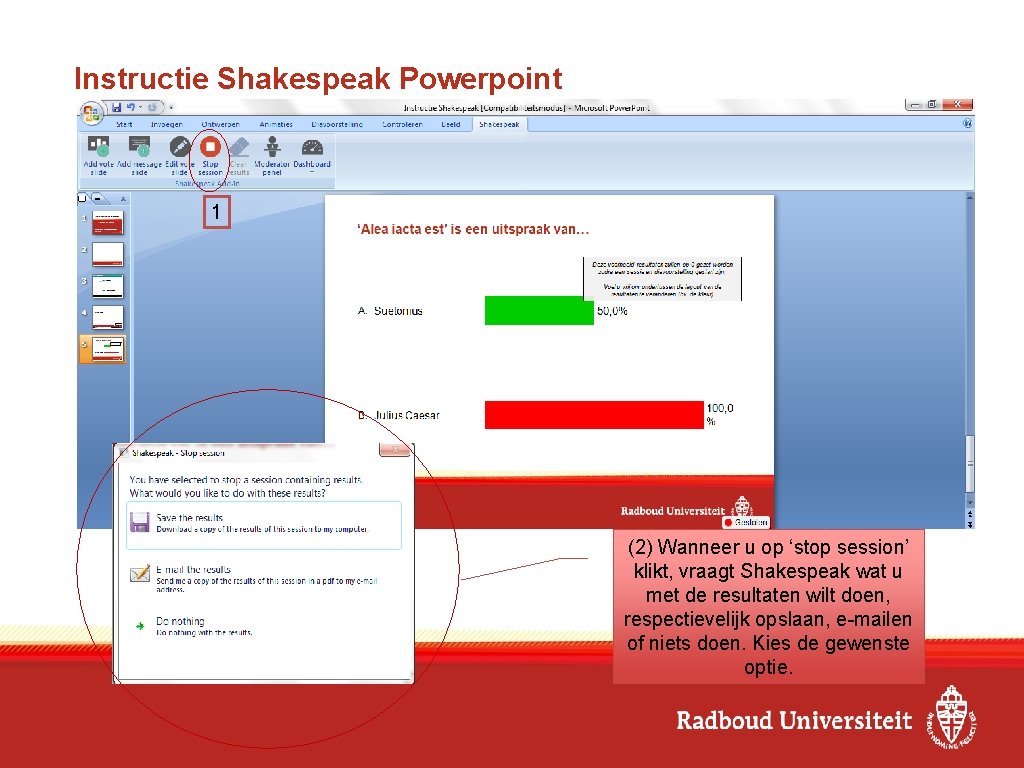Image resolution: width=1024 pixels, height=768 pixels.
Task: Click the next slide double-arrow button
Action: point(970,524)
